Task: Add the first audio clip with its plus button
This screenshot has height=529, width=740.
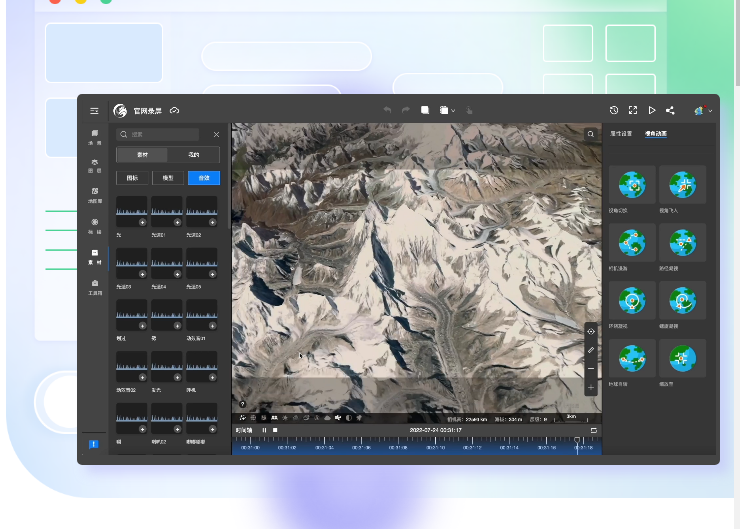Action: 141,221
